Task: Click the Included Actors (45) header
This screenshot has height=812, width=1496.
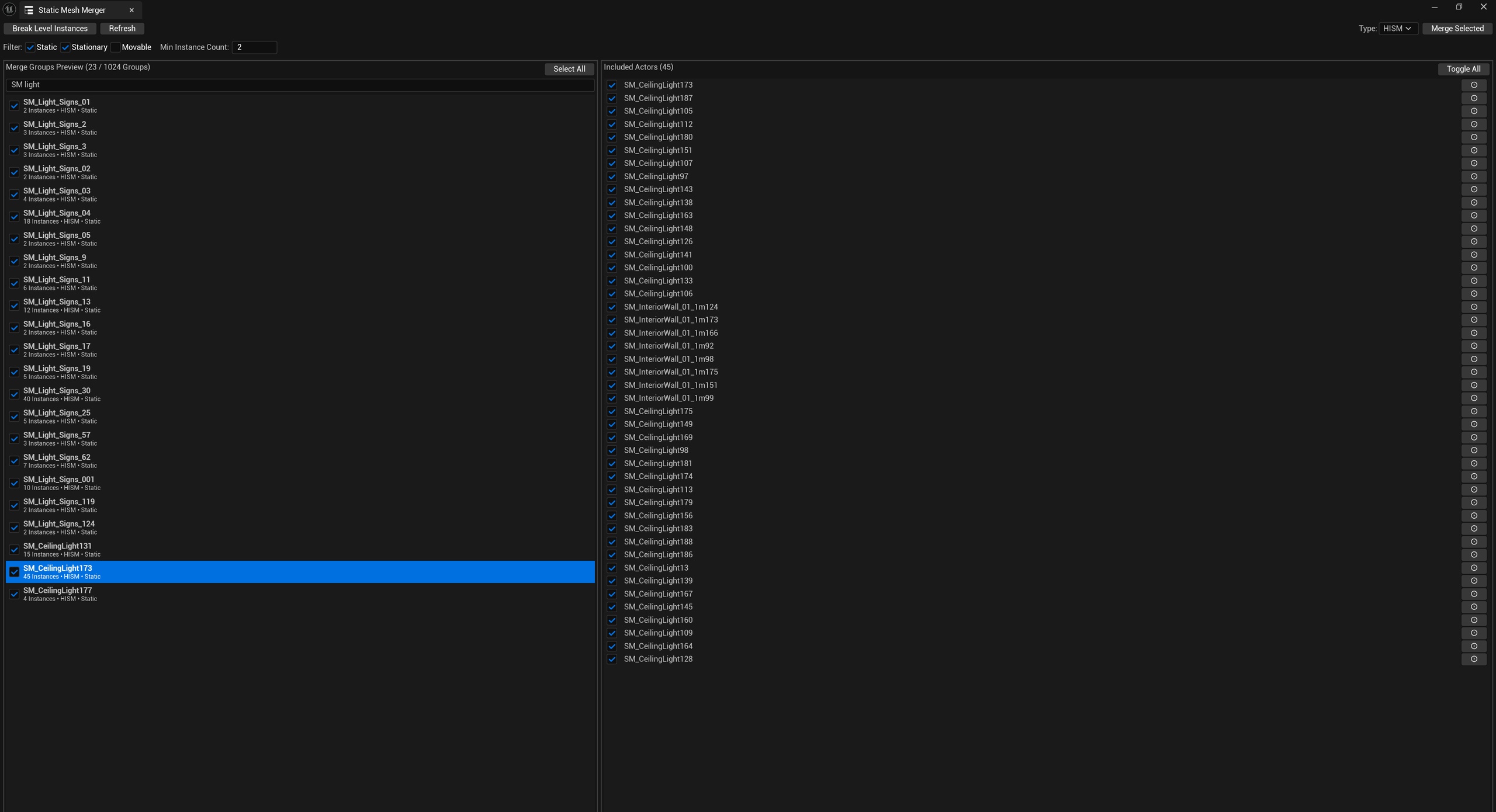Action: point(638,67)
